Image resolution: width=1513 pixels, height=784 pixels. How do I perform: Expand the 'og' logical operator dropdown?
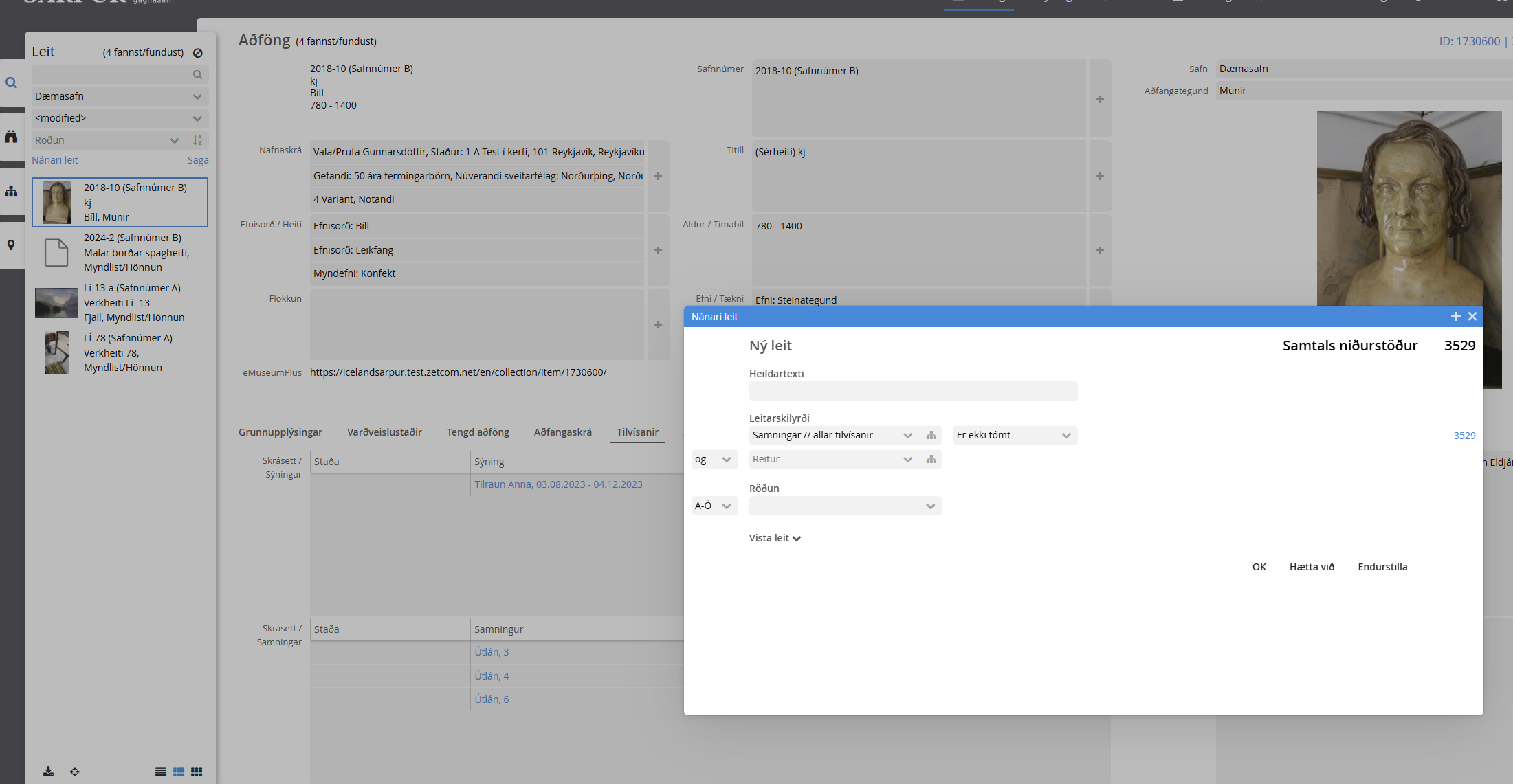(714, 460)
